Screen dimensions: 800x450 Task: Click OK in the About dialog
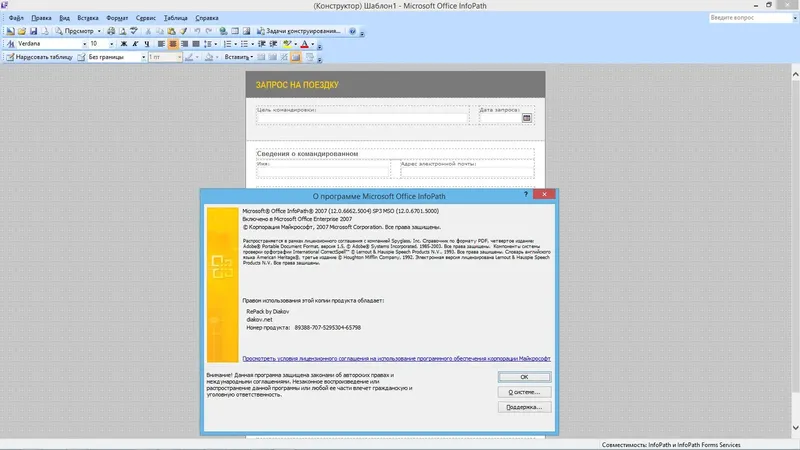tap(524, 377)
